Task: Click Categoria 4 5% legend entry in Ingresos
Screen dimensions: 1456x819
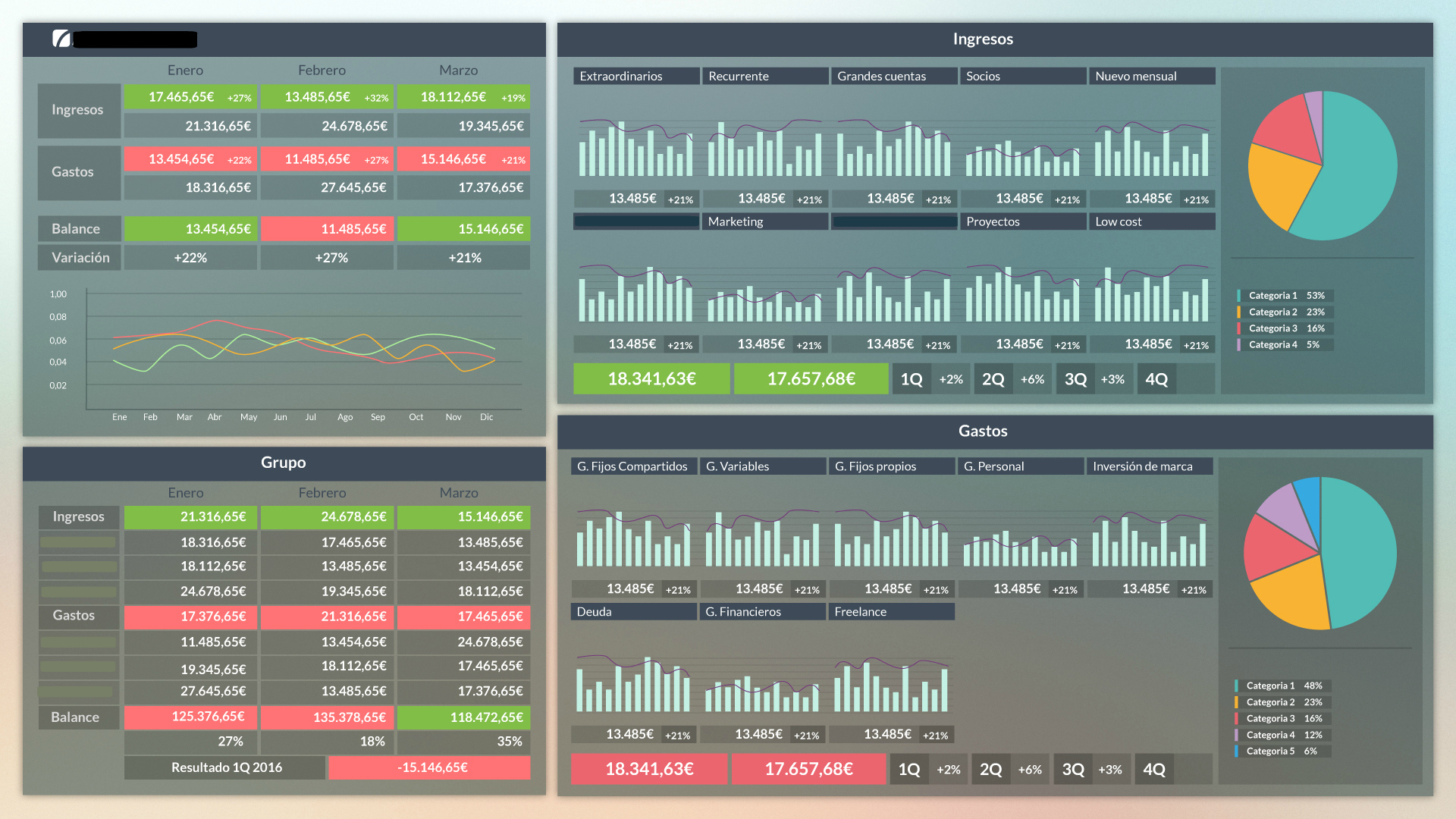Action: point(1285,345)
